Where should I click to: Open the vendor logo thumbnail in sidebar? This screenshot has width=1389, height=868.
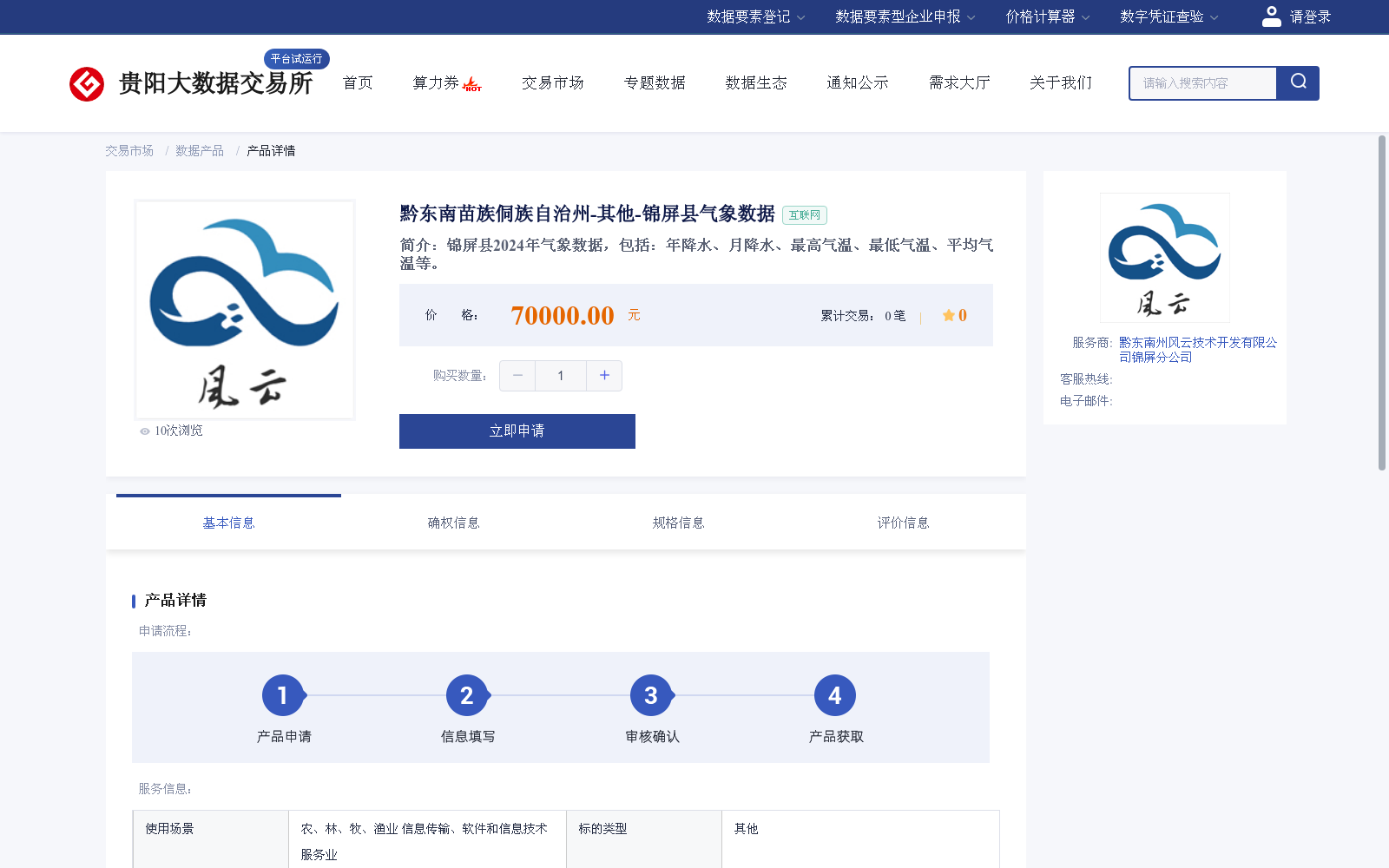[x=1164, y=258]
